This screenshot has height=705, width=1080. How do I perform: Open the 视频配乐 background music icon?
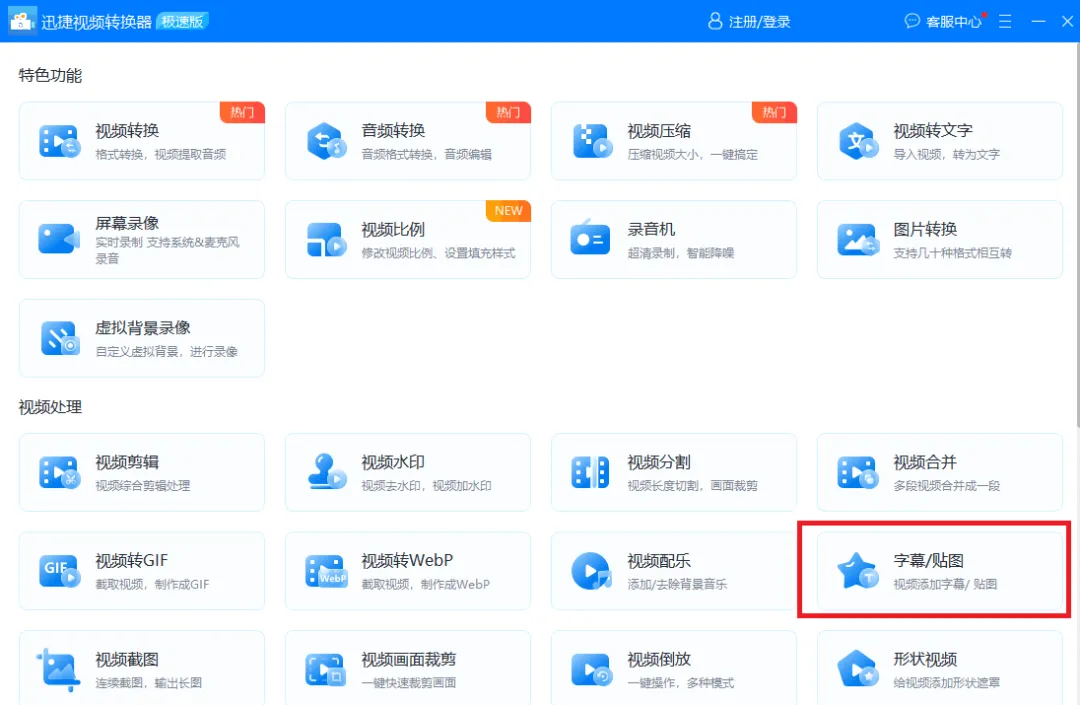pyautogui.click(x=592, y=571)
